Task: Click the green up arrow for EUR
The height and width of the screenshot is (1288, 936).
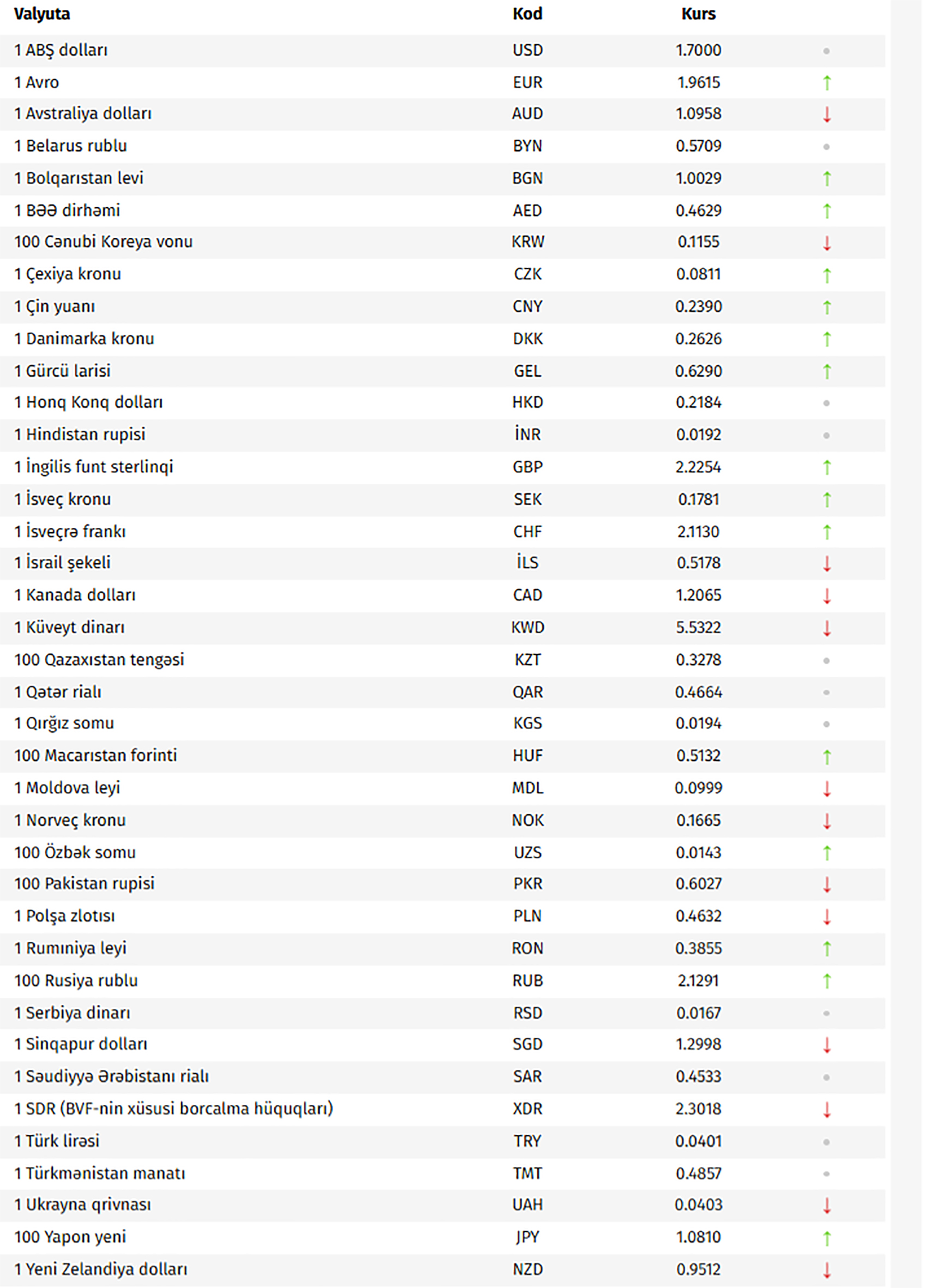Action: click(827, 83)
